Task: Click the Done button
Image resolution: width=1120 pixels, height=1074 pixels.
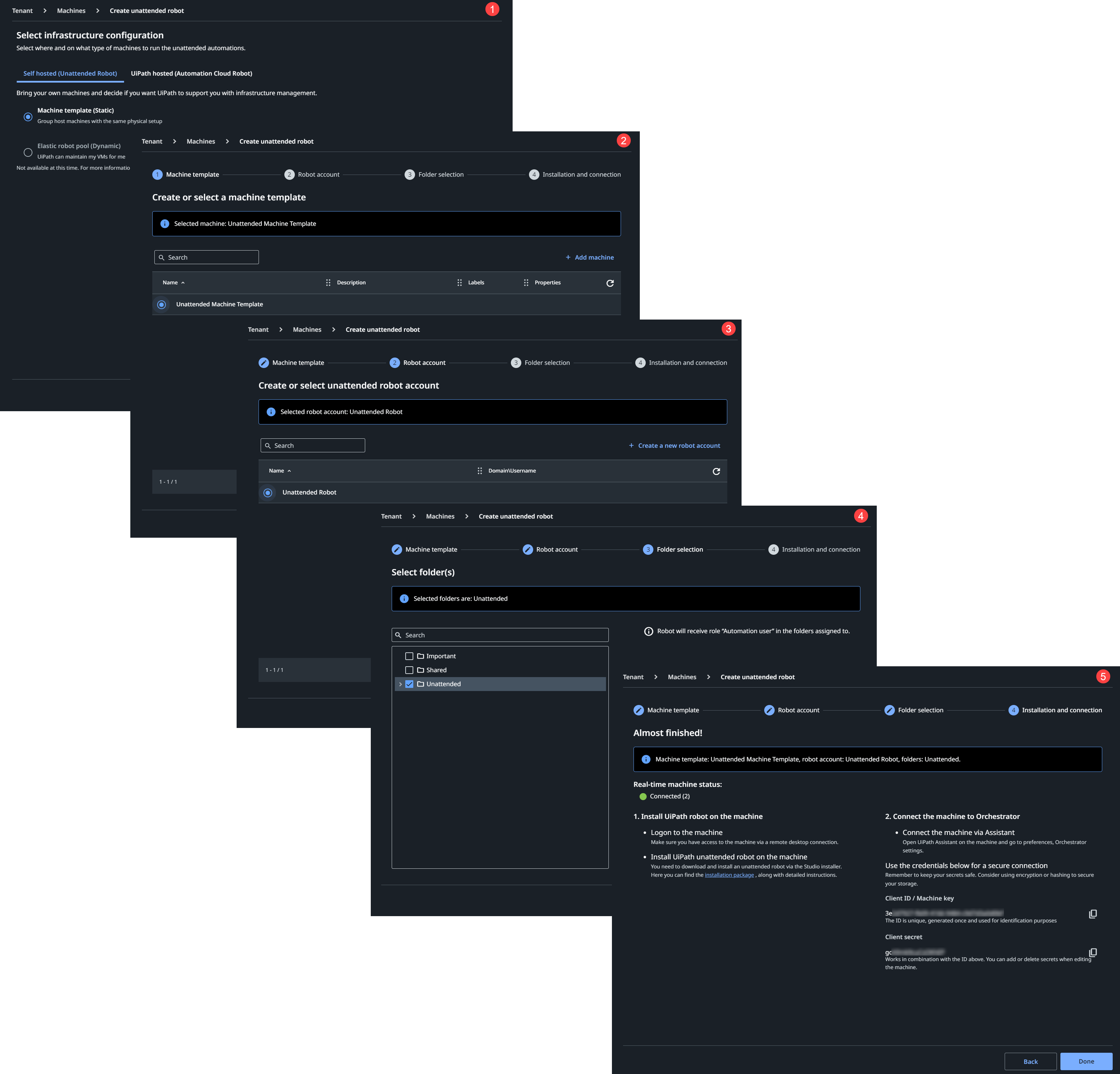Action: [1086, 1061]
